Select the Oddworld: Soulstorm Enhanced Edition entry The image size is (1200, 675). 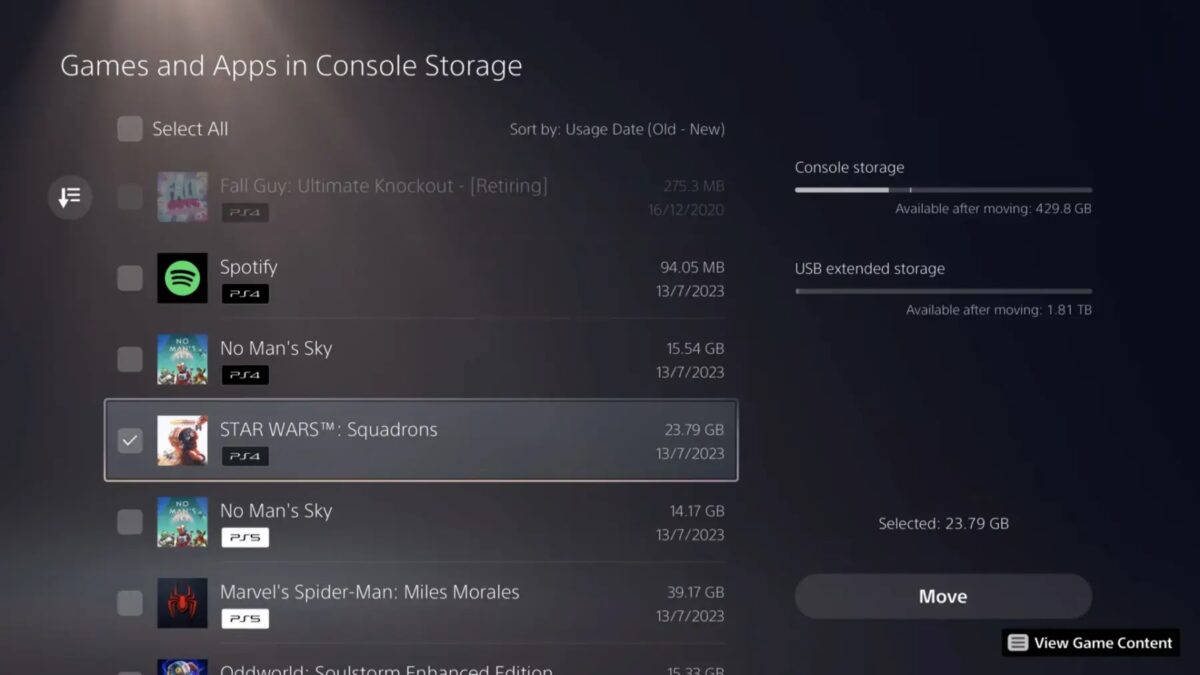coord(386,669)
